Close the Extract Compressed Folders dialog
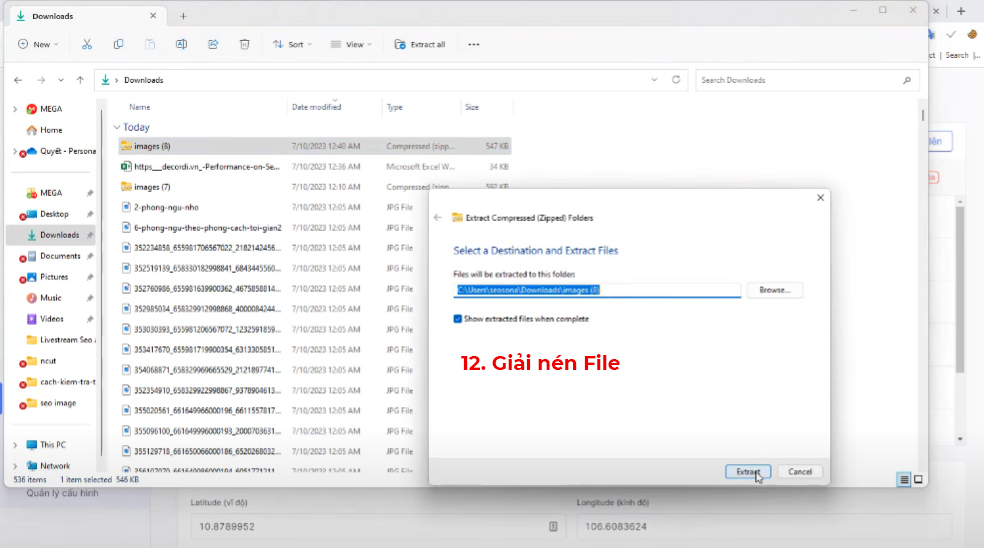984x548 pixels. coord(820,198)
